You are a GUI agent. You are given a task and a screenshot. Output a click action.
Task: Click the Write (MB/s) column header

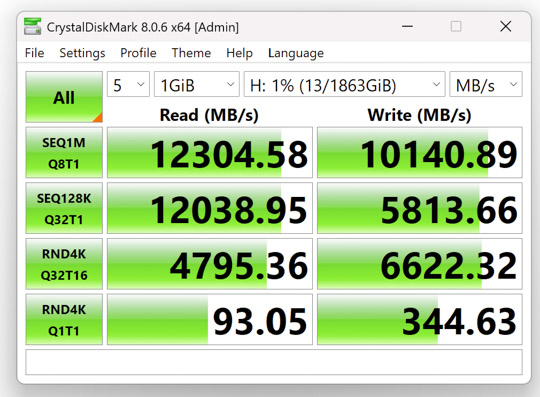pyautogui.click(x=419, y=115)
